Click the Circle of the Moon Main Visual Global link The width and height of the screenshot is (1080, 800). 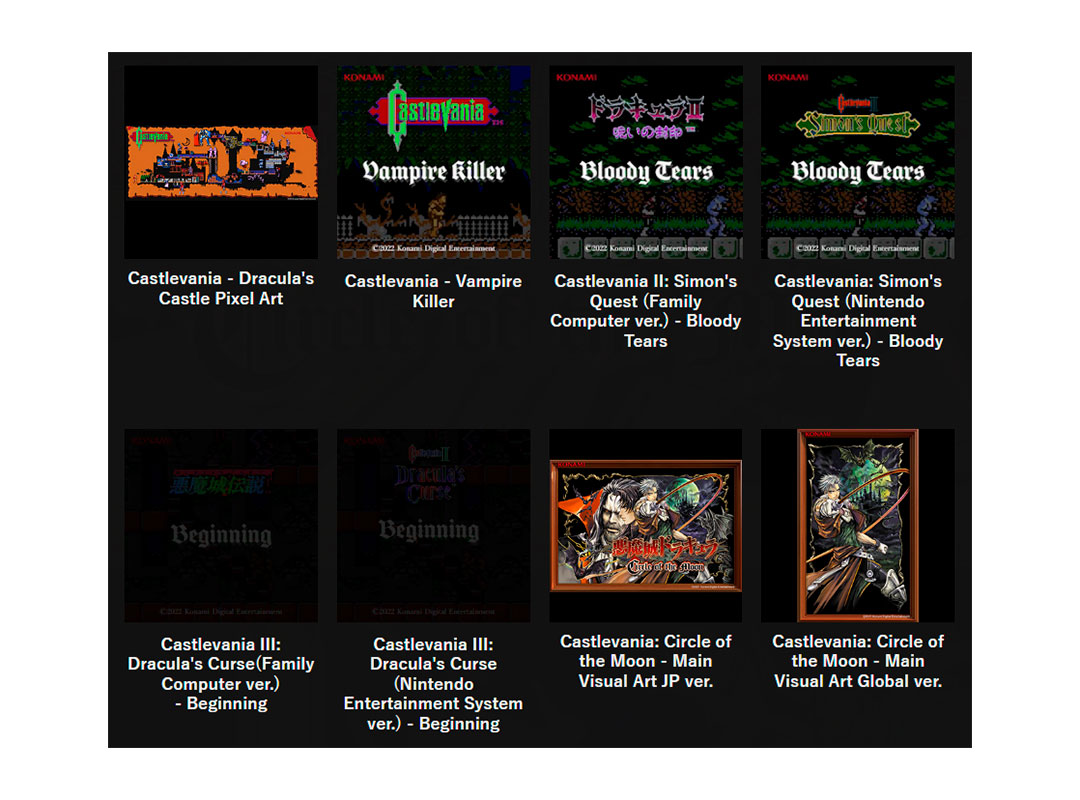click(x=858, y=661)
